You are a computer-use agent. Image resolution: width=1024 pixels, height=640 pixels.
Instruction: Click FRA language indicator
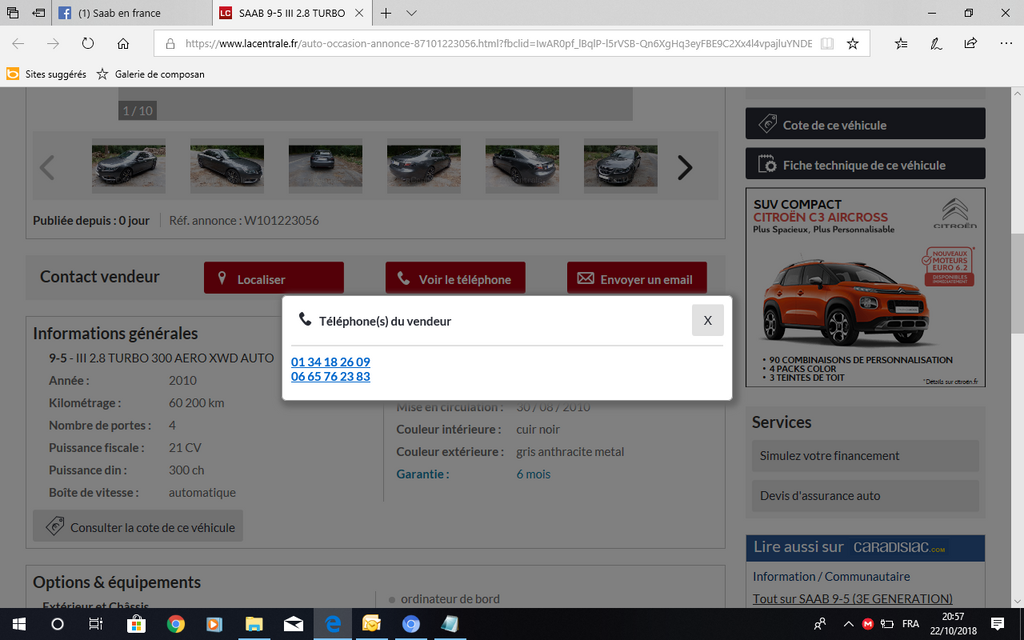[x=910, y=624]
